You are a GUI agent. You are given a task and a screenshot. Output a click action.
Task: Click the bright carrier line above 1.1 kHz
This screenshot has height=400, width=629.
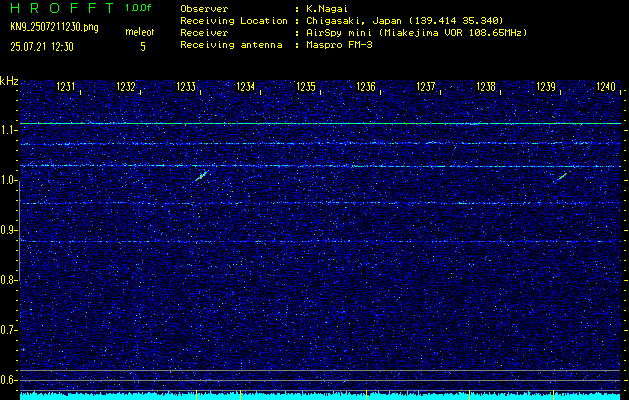321,124
